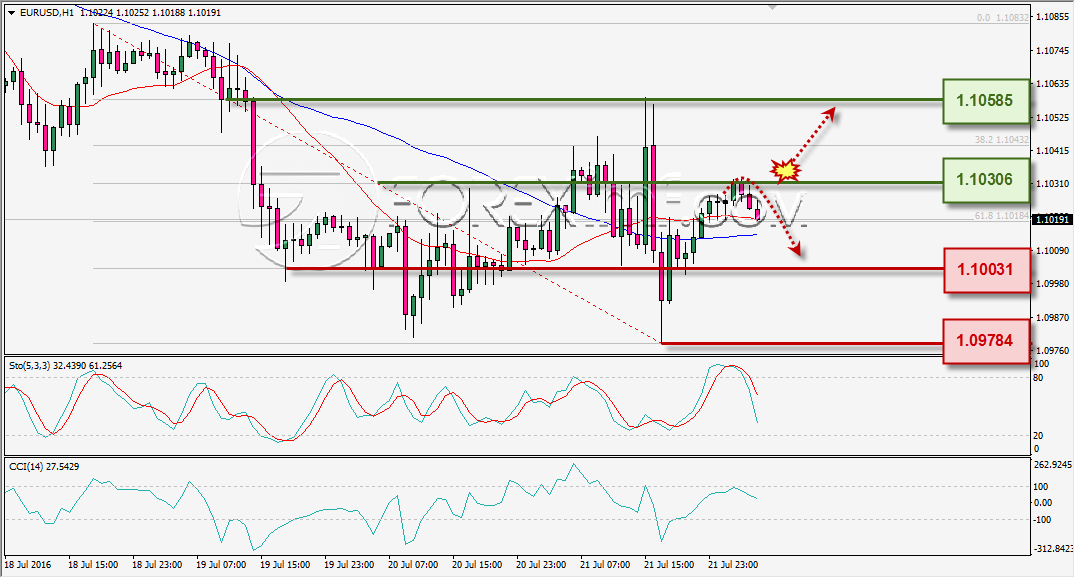Select the EURUSD,H1 symbol label
The width and height of the screenshot is (1075, 578).
pyautogui.click(x=47, y=12)
